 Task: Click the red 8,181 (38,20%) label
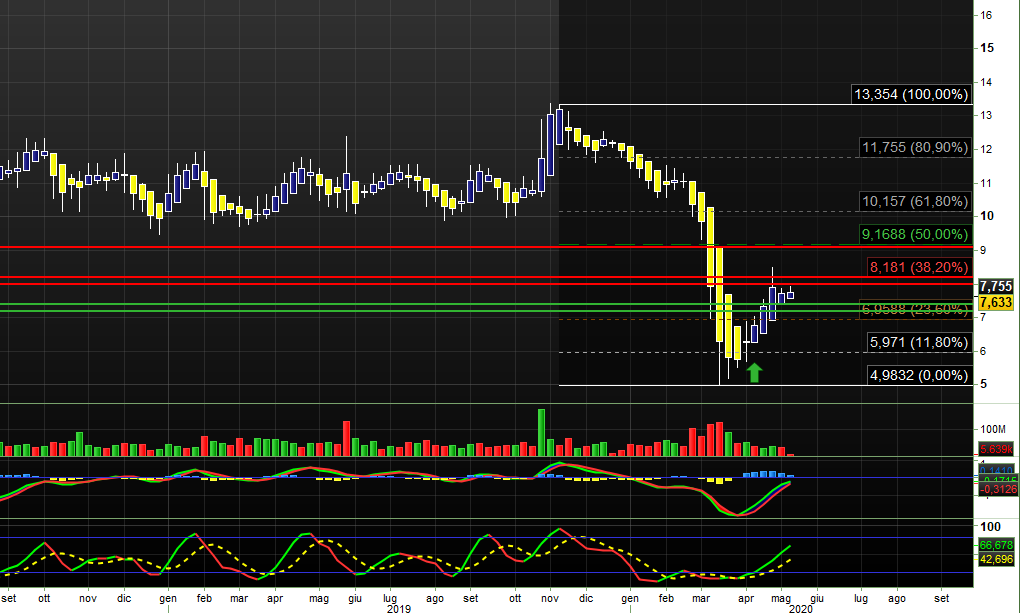click(918, 267)
